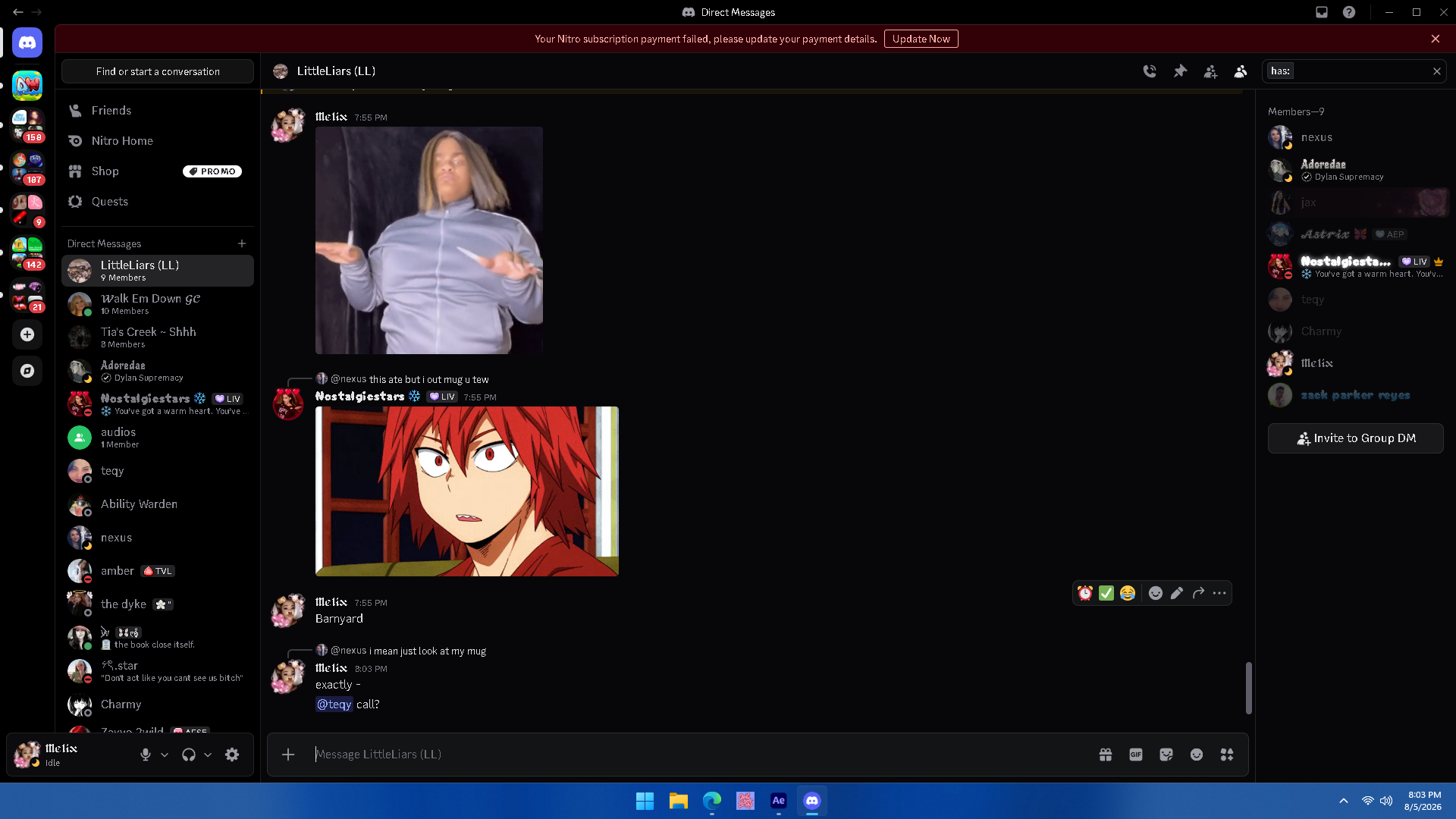1456x819 pixels.
Task: Select the LittleLiars (LL) group chat
Action: (158, 271)
